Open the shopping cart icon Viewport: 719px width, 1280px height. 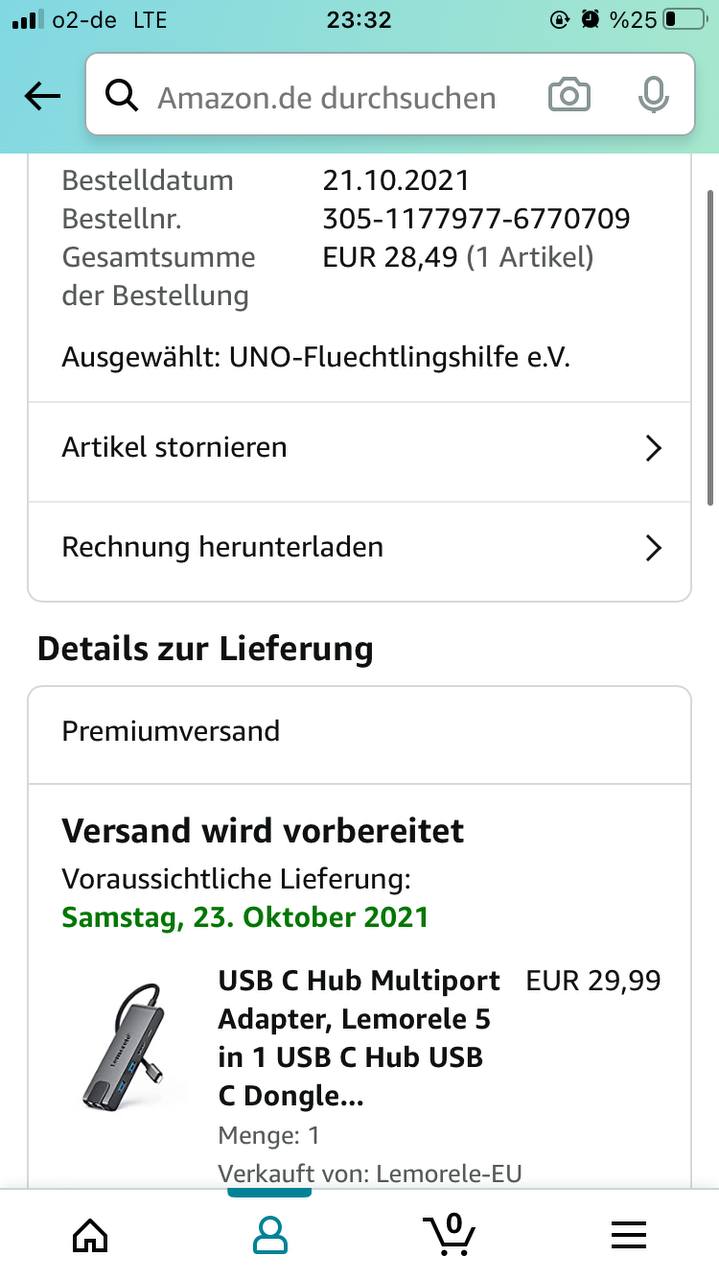(x=449, y=1234)
